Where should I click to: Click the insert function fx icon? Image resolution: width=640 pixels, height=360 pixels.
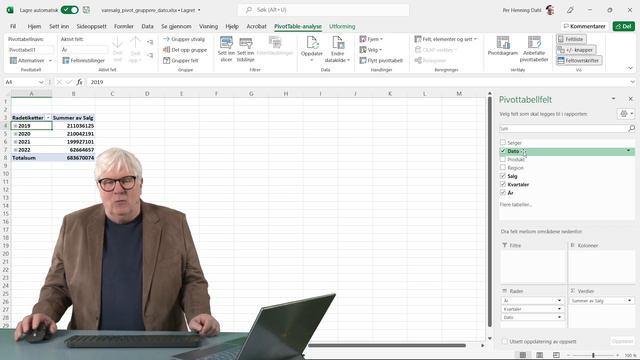click(80, 82)
